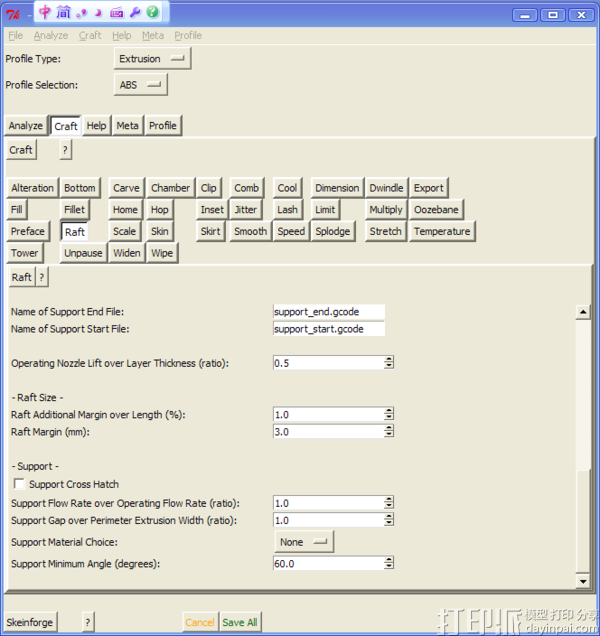This screenshot has height=636, width=600.
Task: Click the question mark button beside Raft
Action: pyautogui.click(x=42, y=277)
